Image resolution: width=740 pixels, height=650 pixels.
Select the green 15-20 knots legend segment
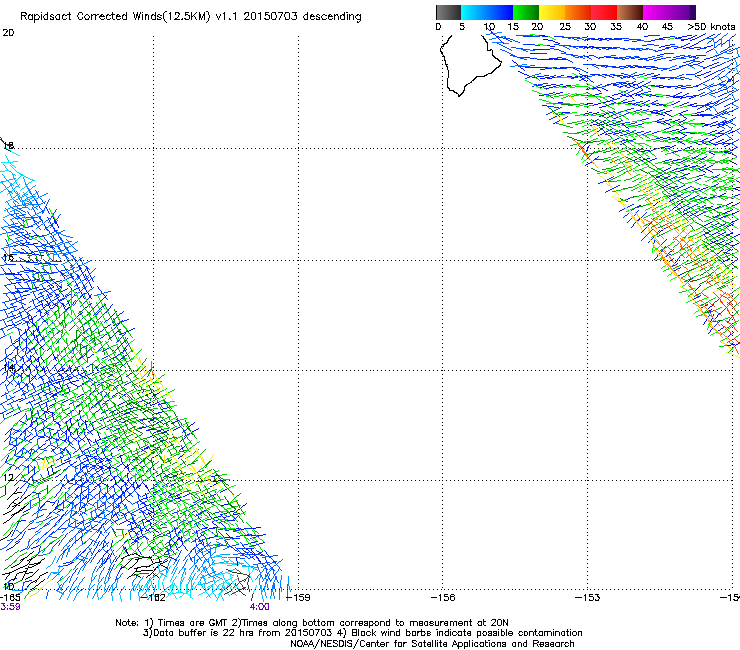pos(526,12)
